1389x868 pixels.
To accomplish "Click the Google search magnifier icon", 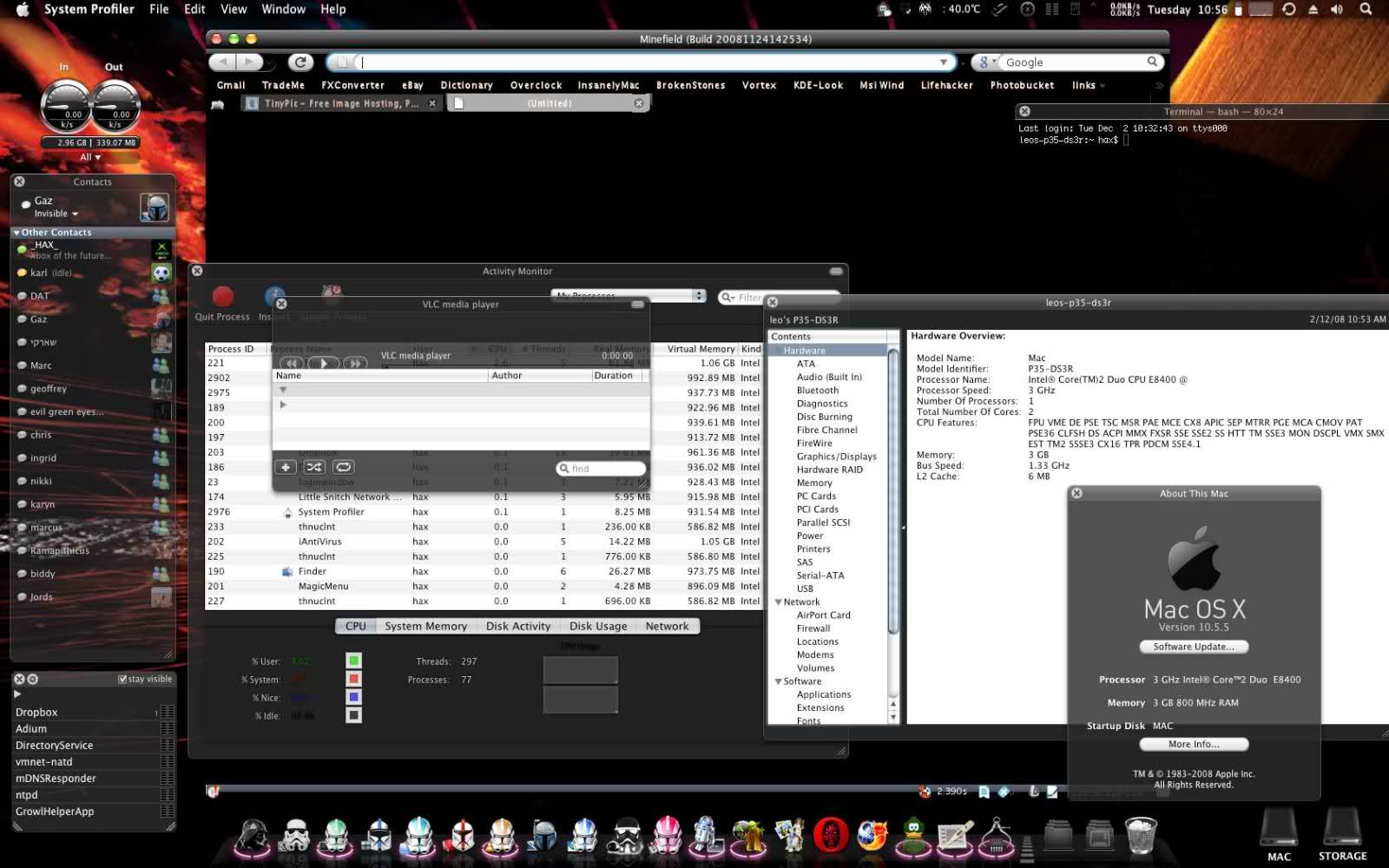I will tap(1153, 62).
